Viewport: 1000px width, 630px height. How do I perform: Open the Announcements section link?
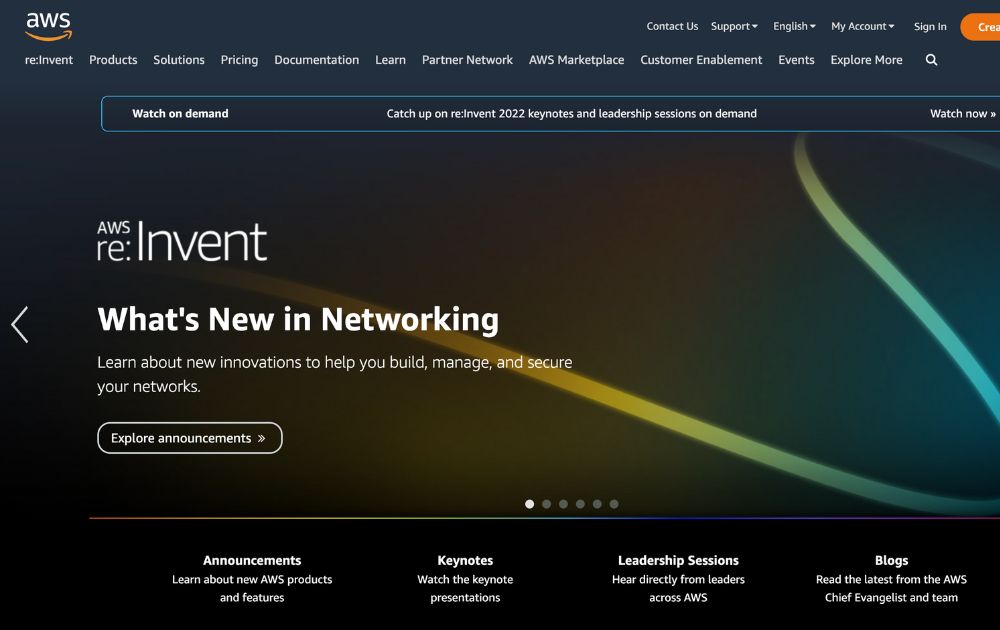[x=252, y=560]
